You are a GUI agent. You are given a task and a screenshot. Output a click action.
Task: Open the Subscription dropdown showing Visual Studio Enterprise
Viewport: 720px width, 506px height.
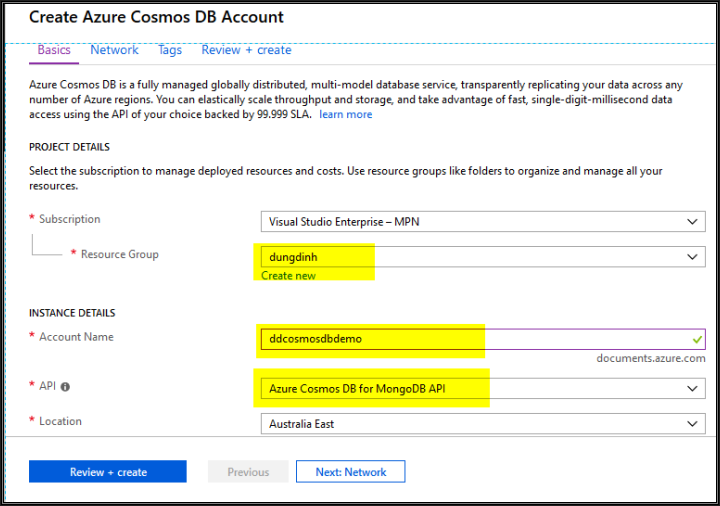483,222
